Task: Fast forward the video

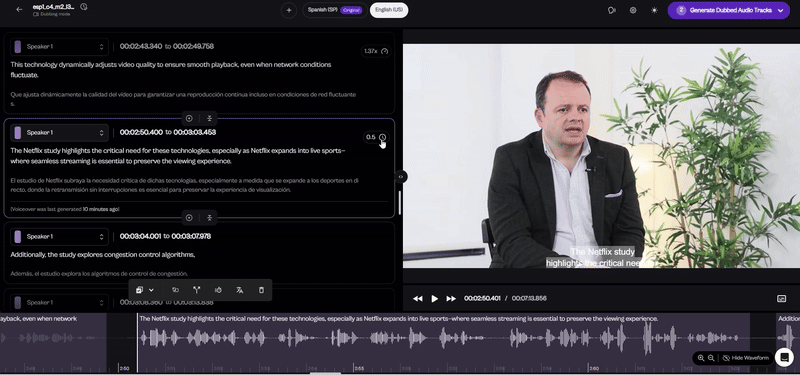Action: pyautogui.click(x=451, y=298)
